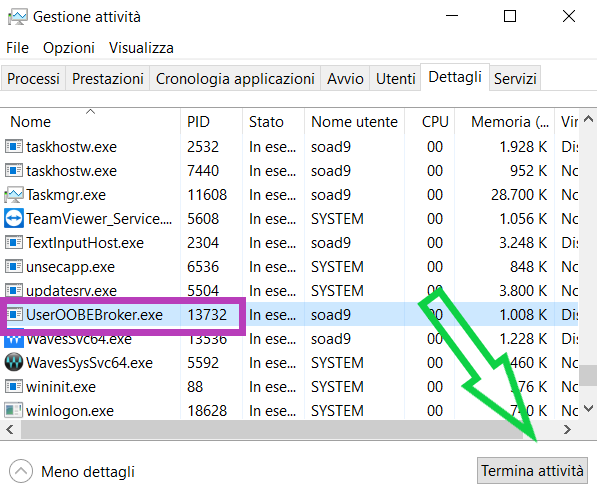Image resolution: width=597 pixels, height=500 pixels.
Task: Click the winlogon.exe process icon
Action: 14,411
